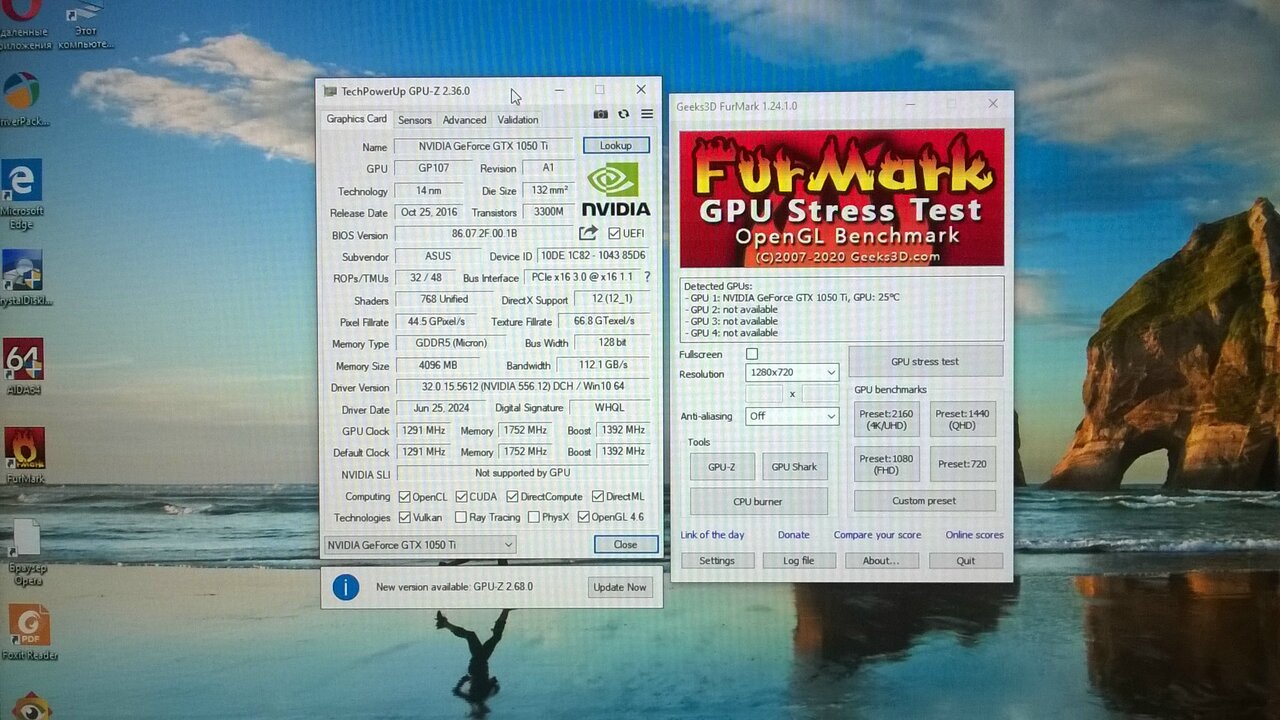Screen dimensions: 1280x720
Task: Click the BIOS share/export icon
Action: 588,233
